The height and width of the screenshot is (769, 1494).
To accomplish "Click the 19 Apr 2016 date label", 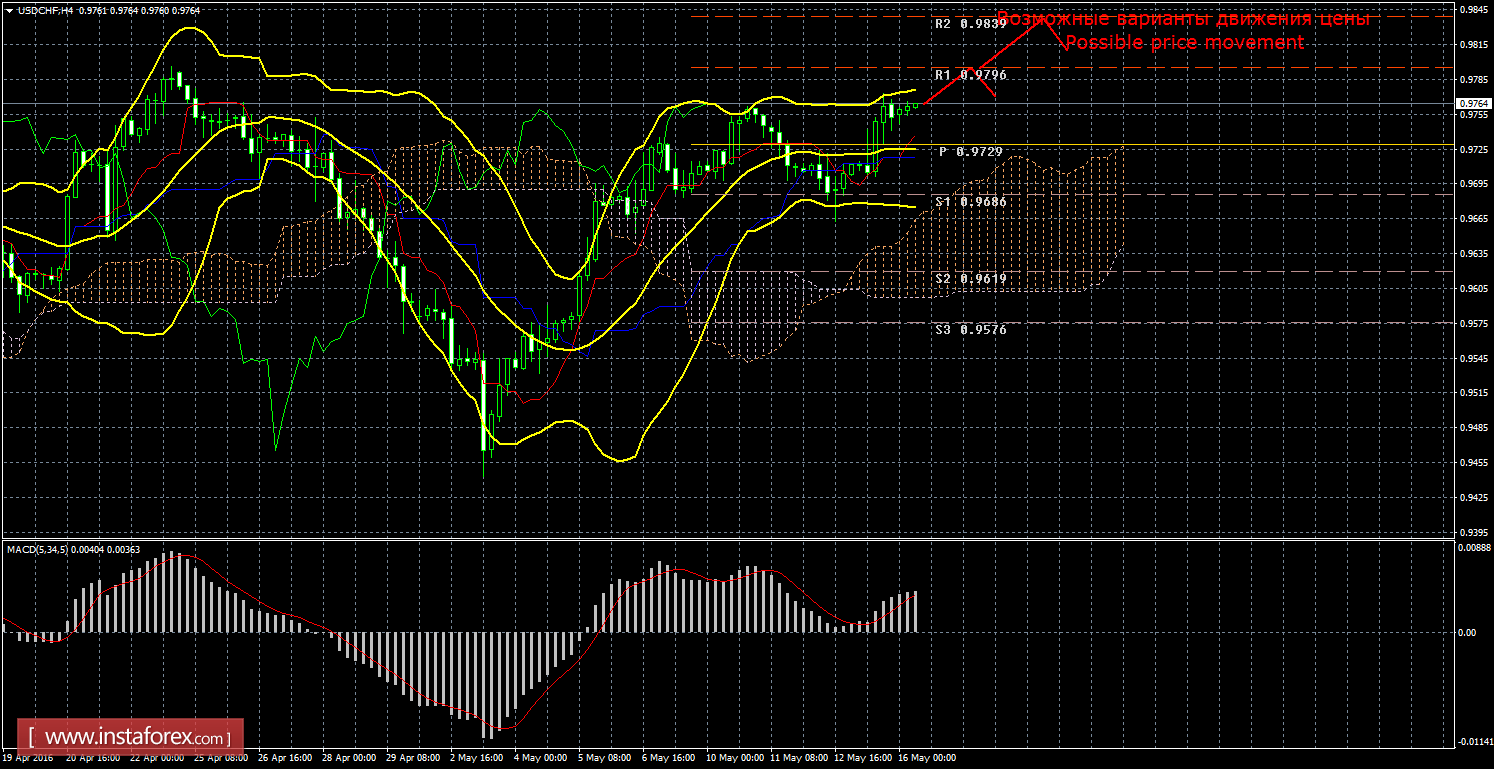I will pyautogui.click(x=29, y=758).
